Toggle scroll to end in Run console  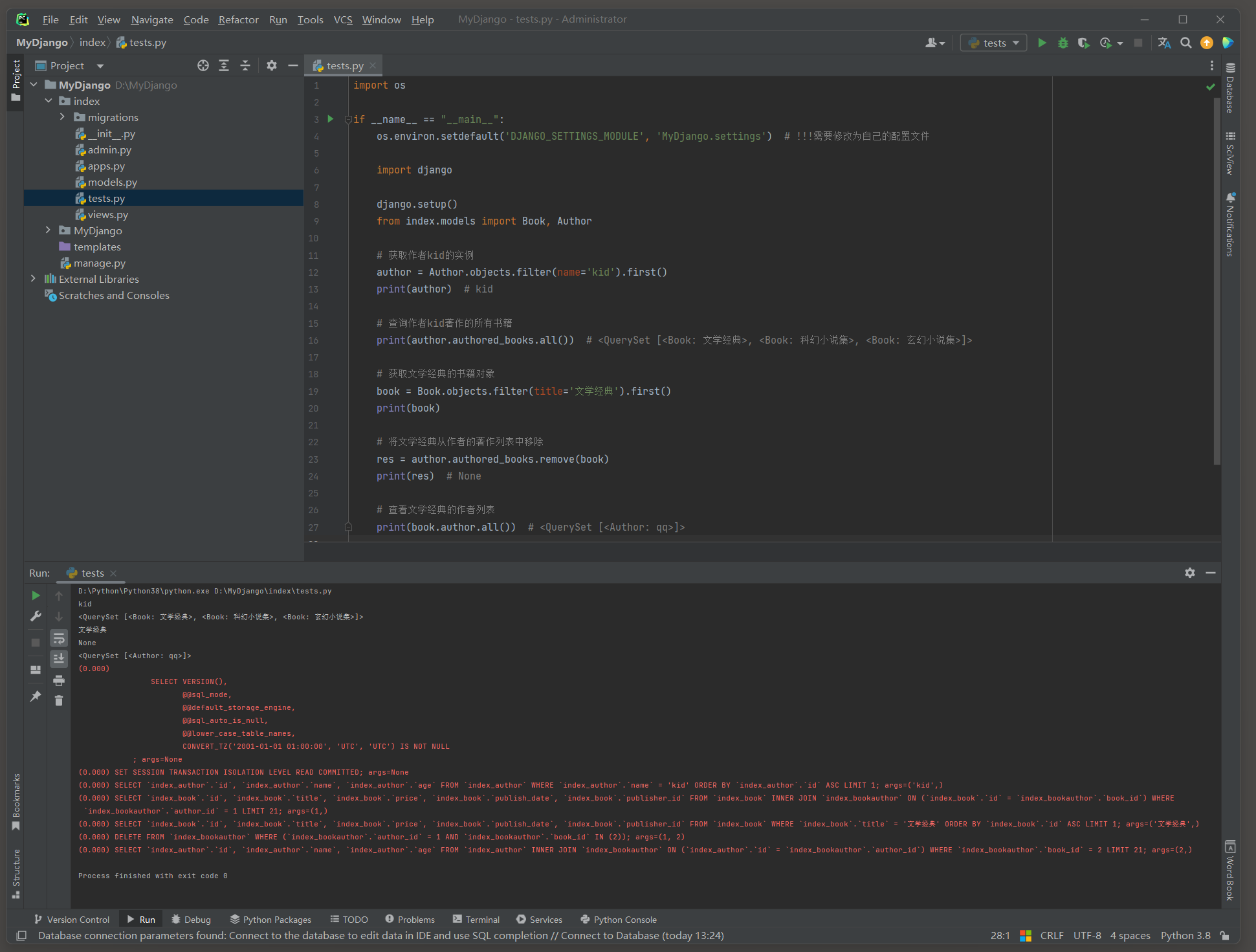click(59, 659)
